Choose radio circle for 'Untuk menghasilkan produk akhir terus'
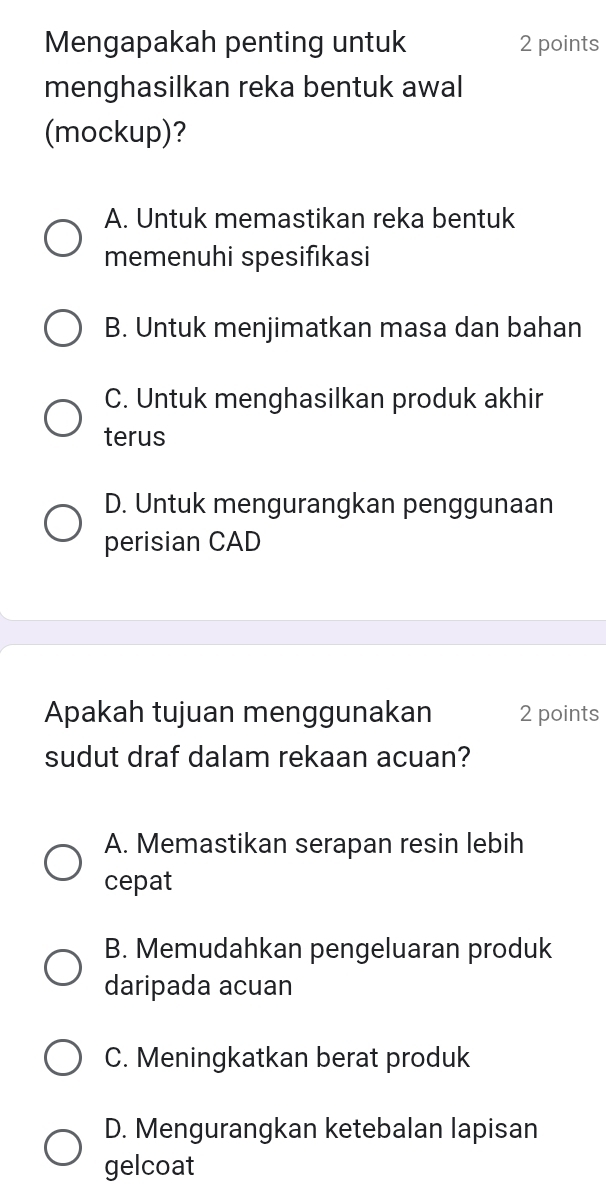 click(62, 417)
